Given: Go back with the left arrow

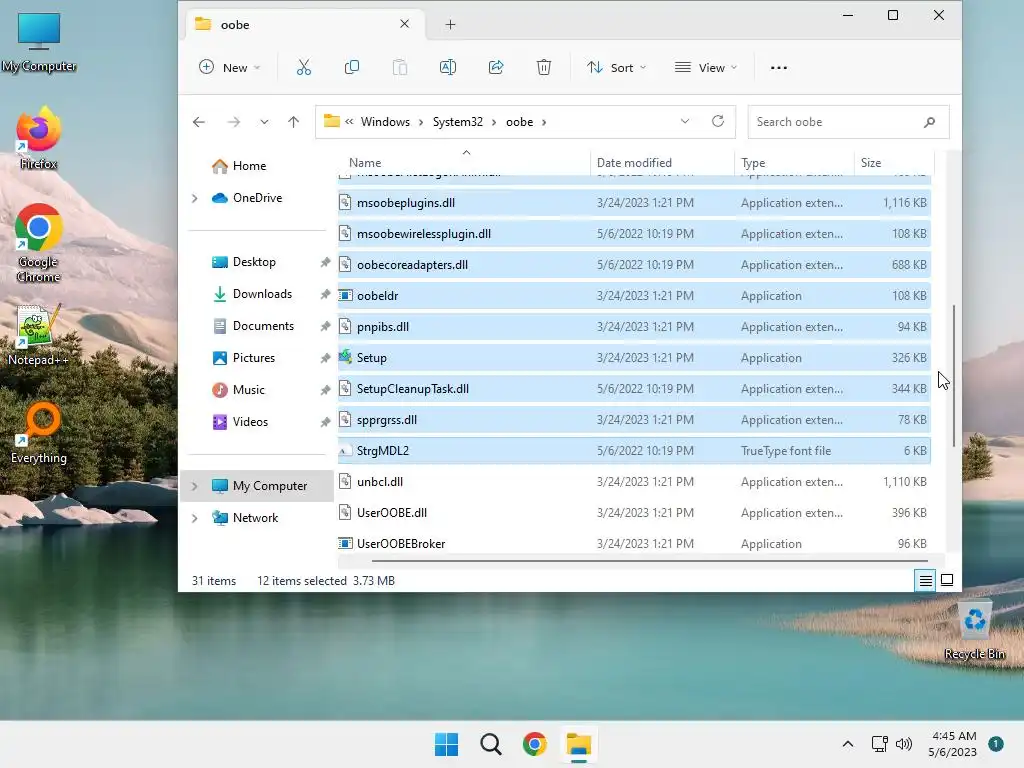Looking at the screenshot, I should (199, 122).
